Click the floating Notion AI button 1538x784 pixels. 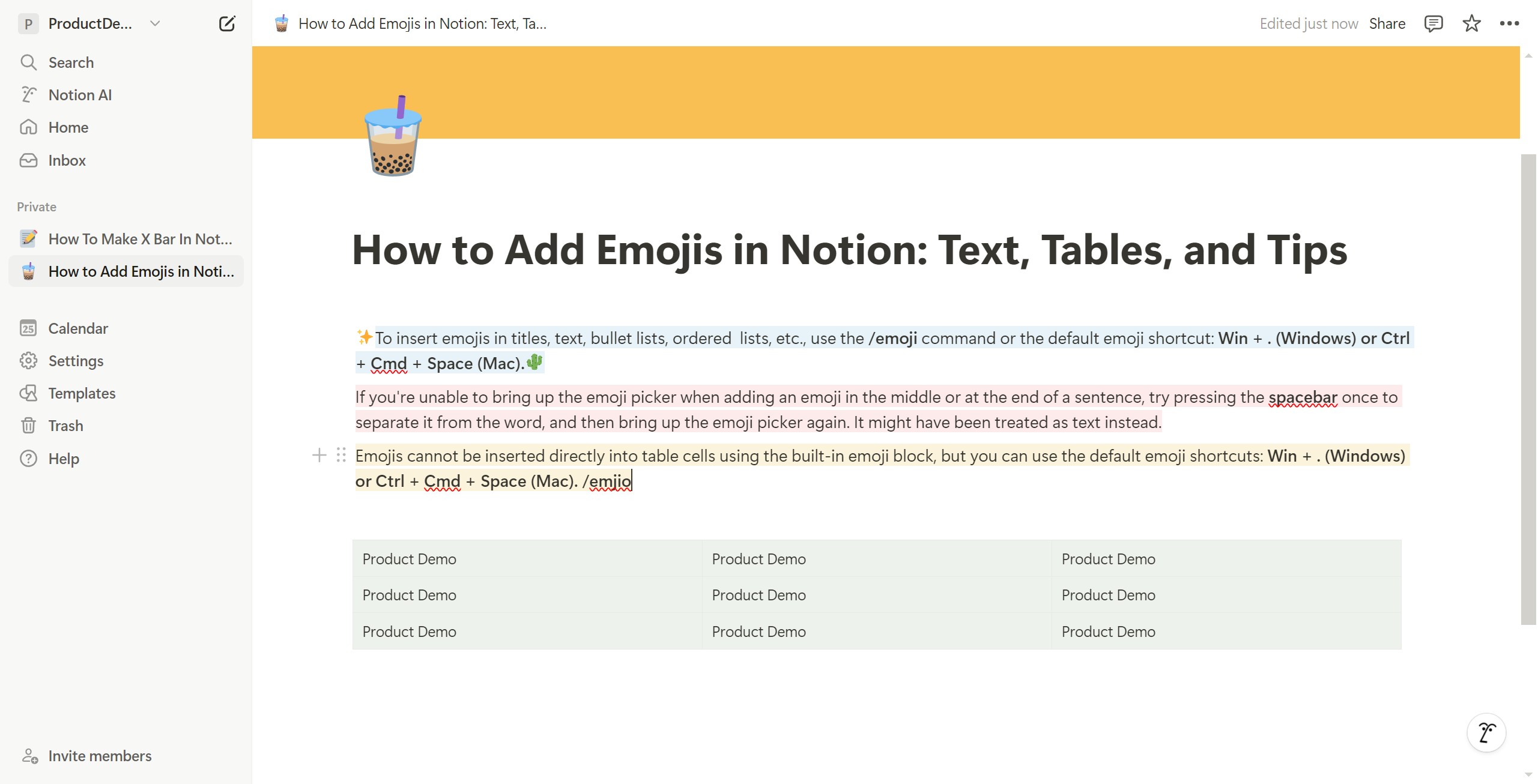point(1486,733)
